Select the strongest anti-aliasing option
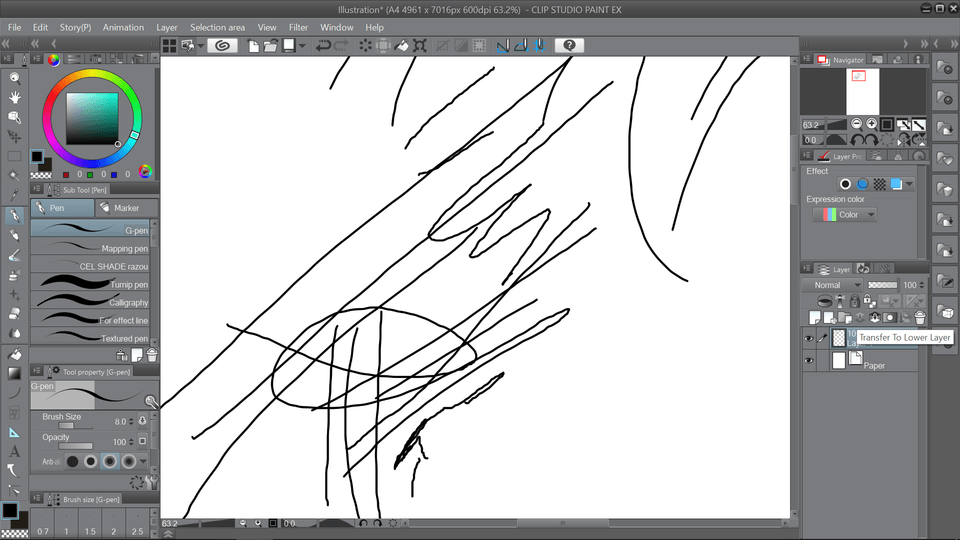The width and height of the screenshot is (960, 540). [x=128, y=461]
